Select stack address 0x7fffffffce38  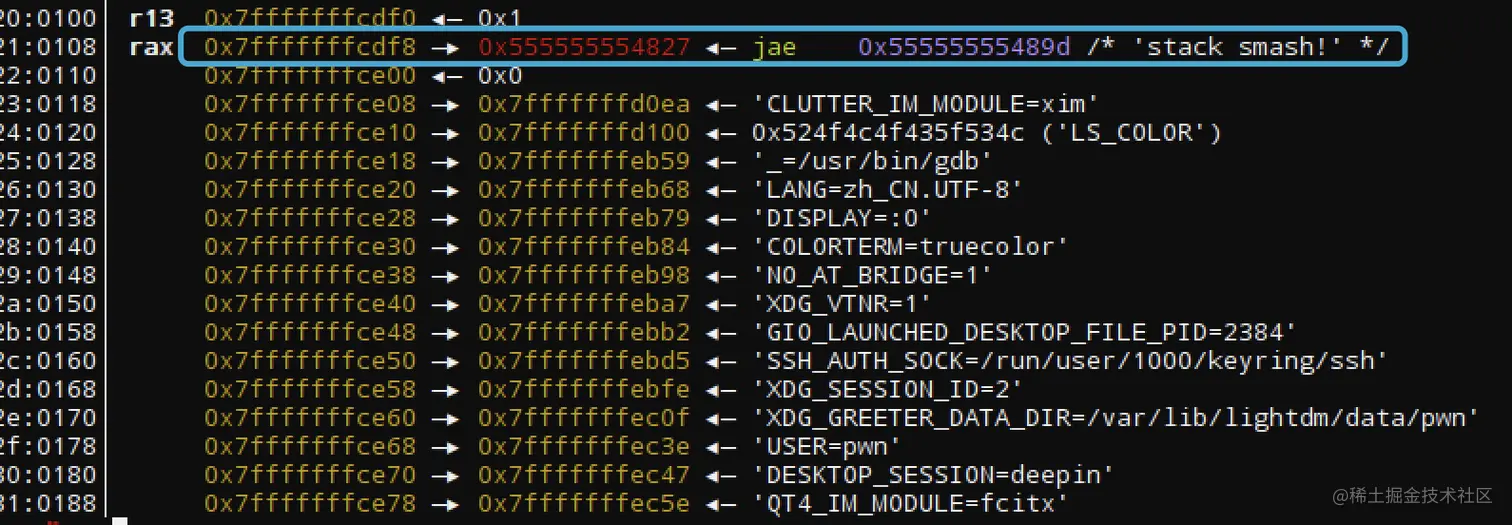tap(310, 275)
